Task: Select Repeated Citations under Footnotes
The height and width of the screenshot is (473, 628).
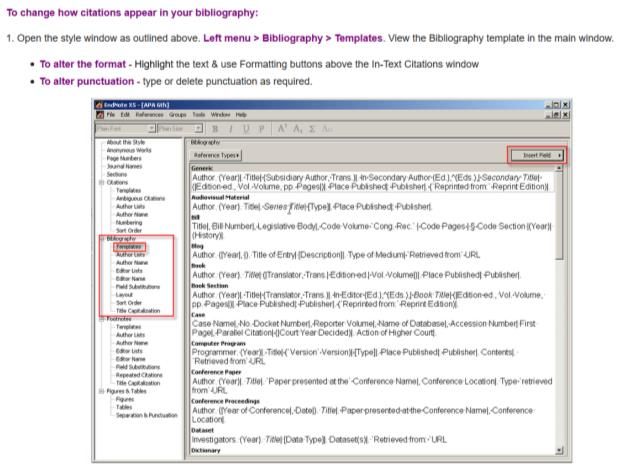Action: (x=139, y=375)
